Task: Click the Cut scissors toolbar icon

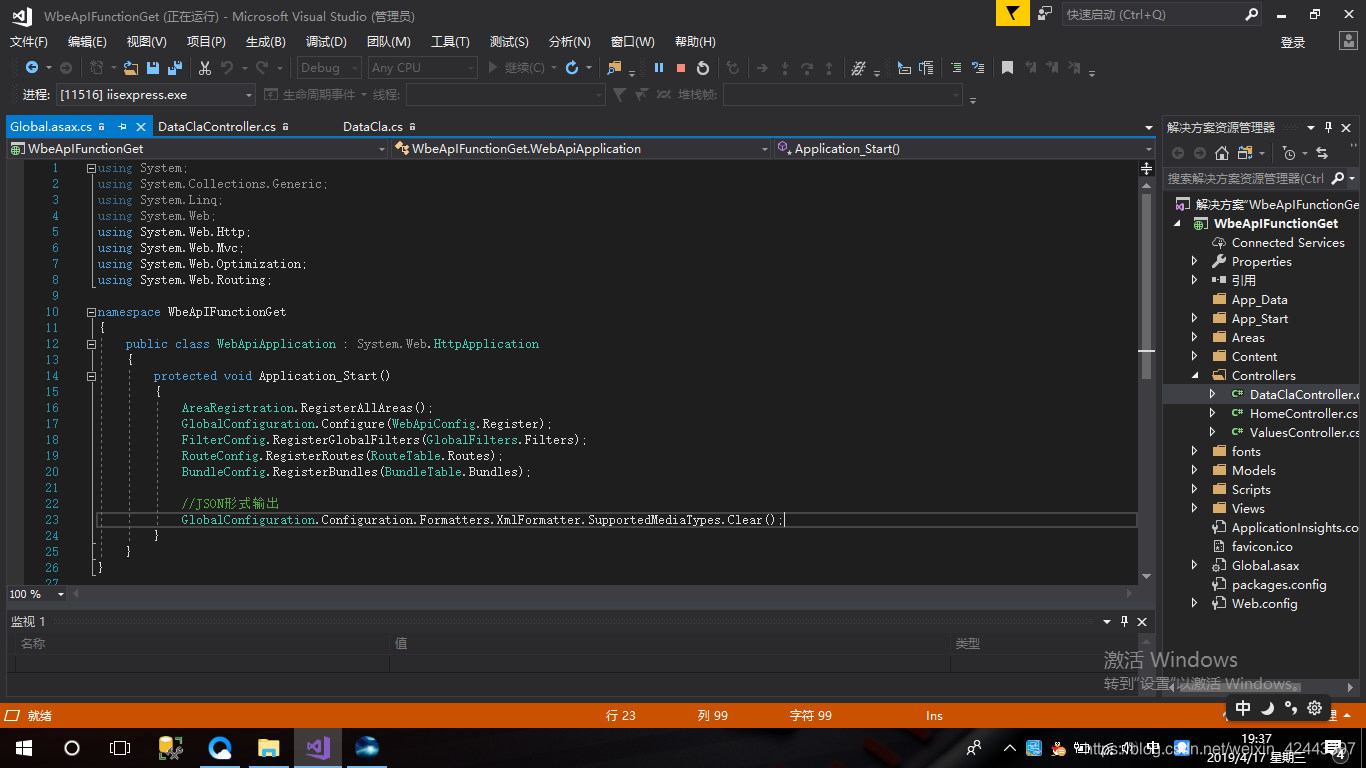Action: pos(205,68)
